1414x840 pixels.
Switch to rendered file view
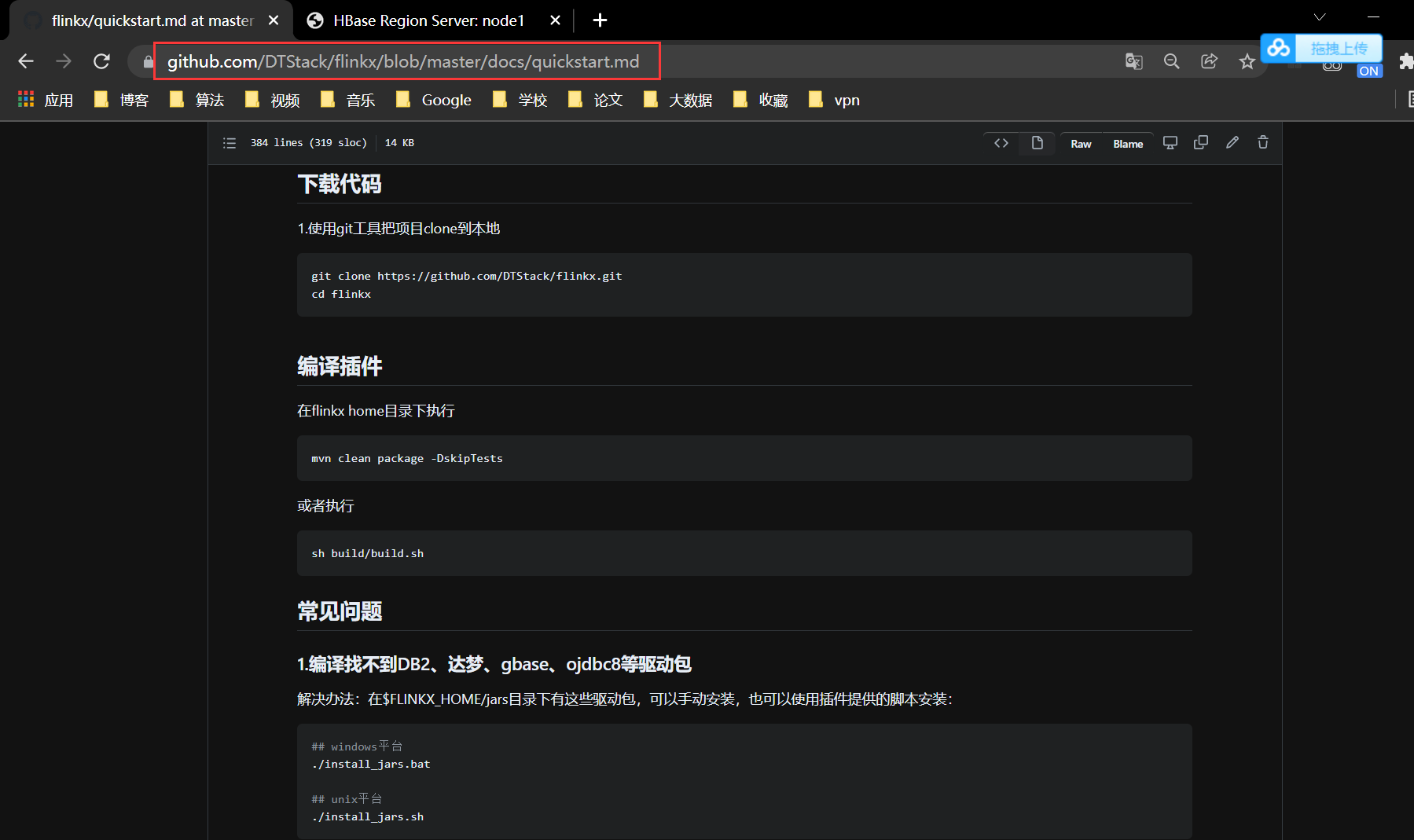point(1038,143)
